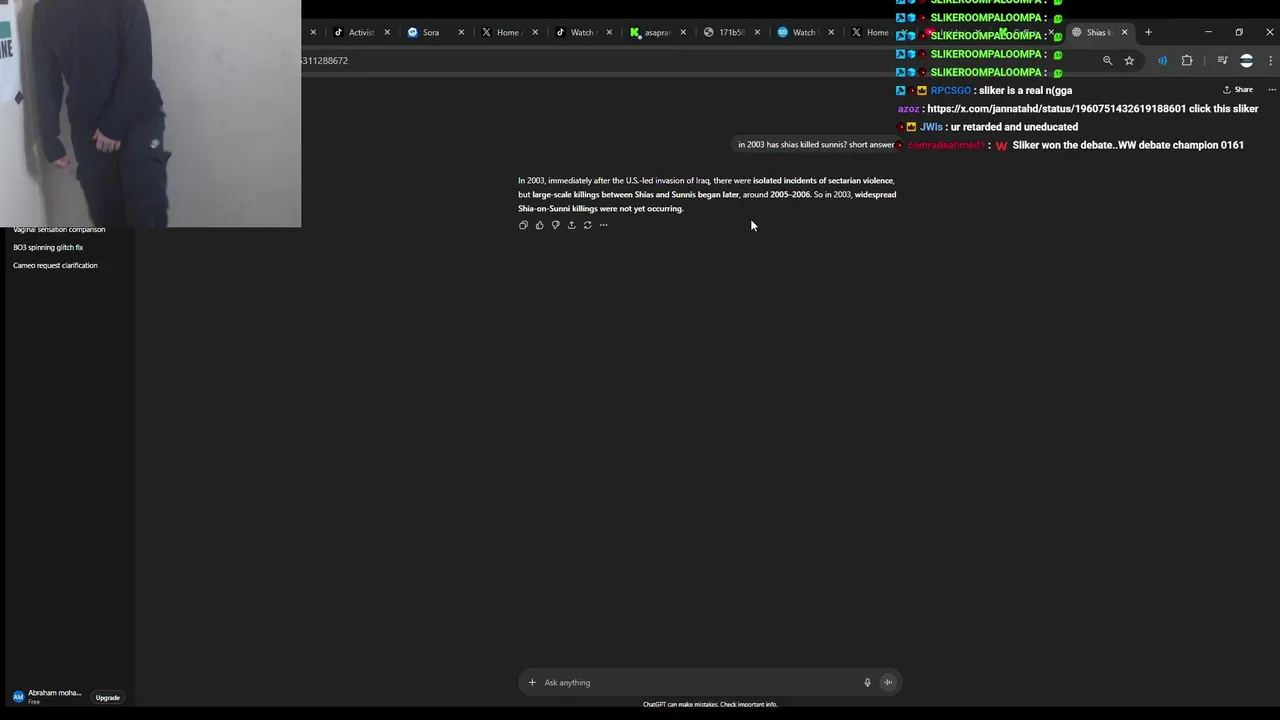The image size is (1280, 720).
Task: Click the blue audio extension icon
Action: pos(1162,61)
